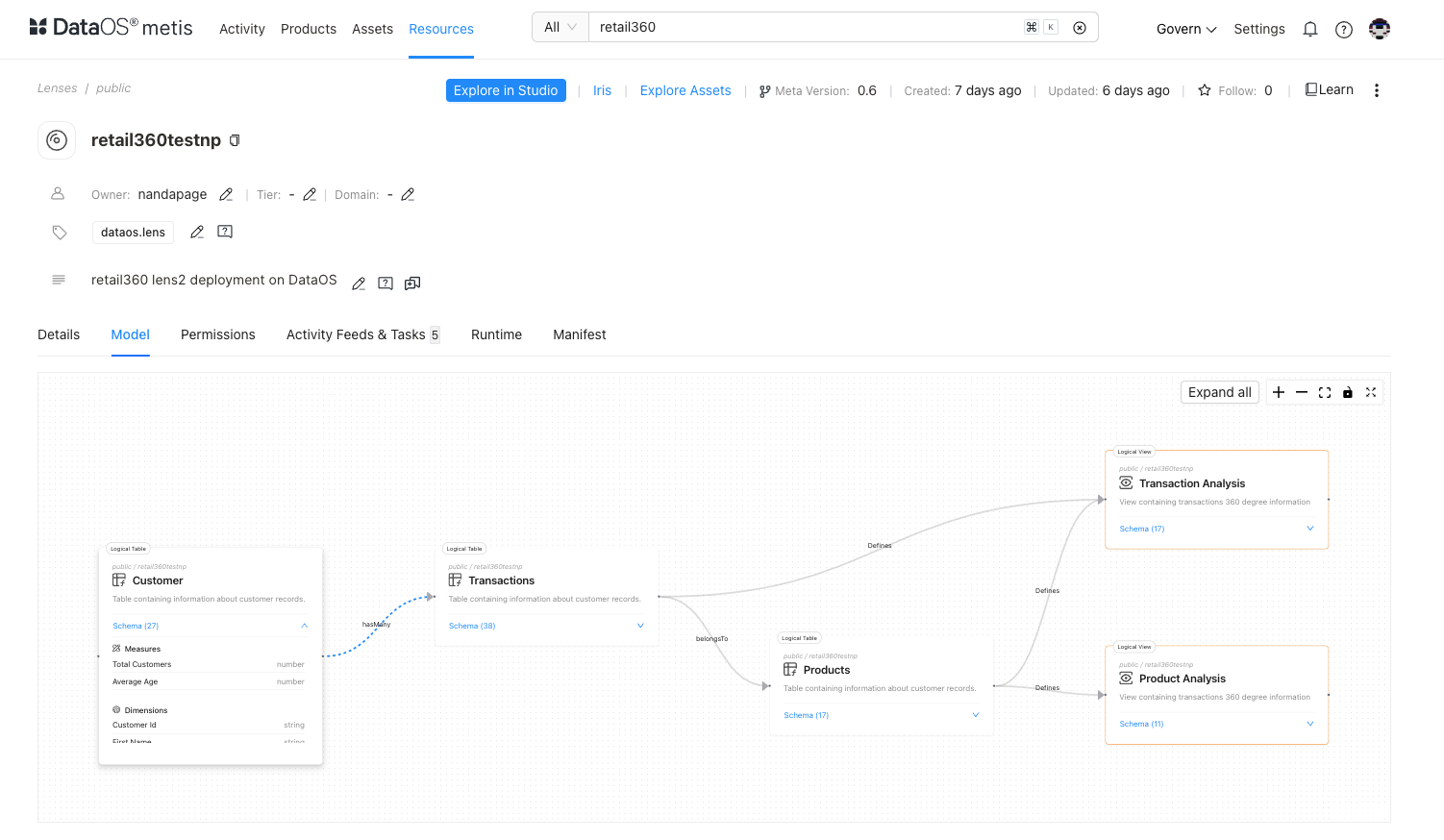Click Explore in Studio button

click(x=506, y=90)
